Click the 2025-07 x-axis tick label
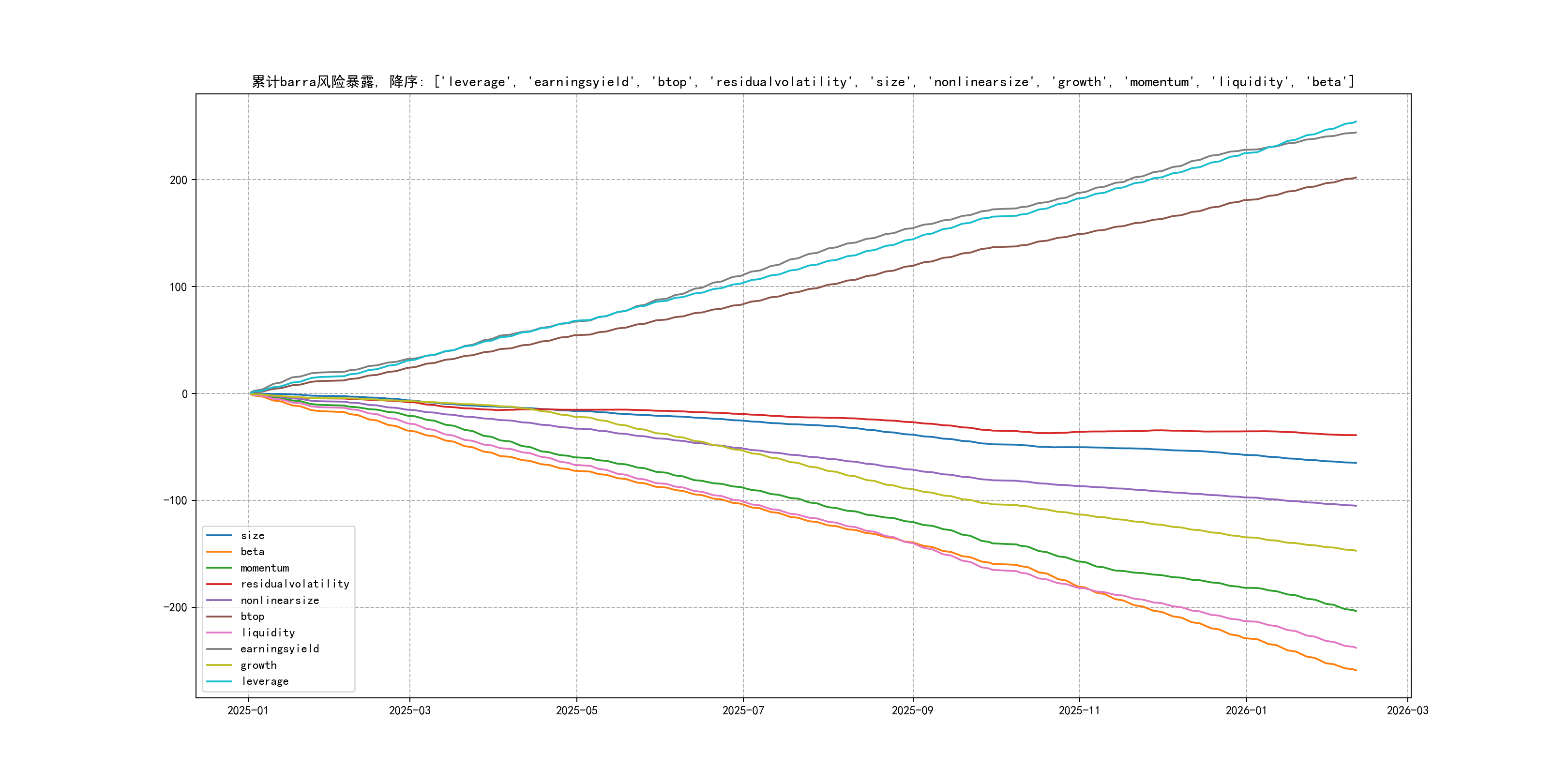1568x784 pixels. tap(742, 711)
